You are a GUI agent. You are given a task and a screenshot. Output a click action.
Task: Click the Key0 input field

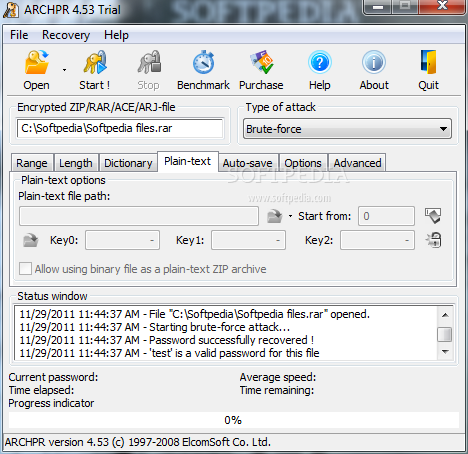coord(122,240)
